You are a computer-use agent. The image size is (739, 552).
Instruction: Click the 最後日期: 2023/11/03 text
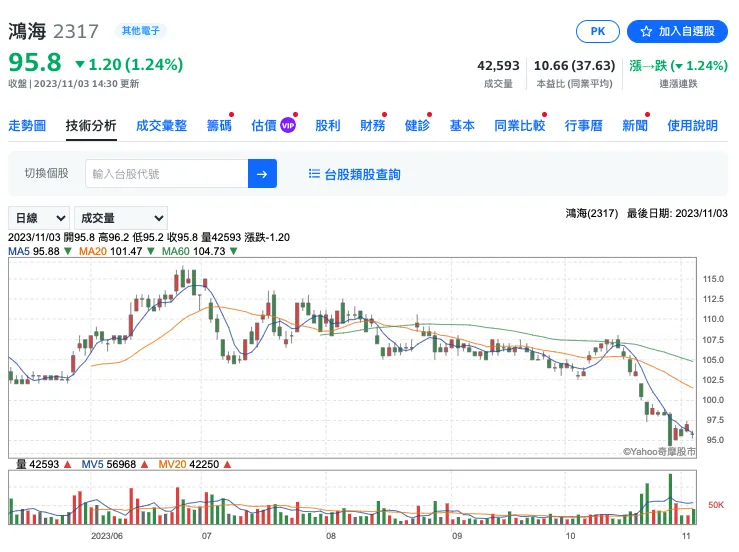pos(677,214)
